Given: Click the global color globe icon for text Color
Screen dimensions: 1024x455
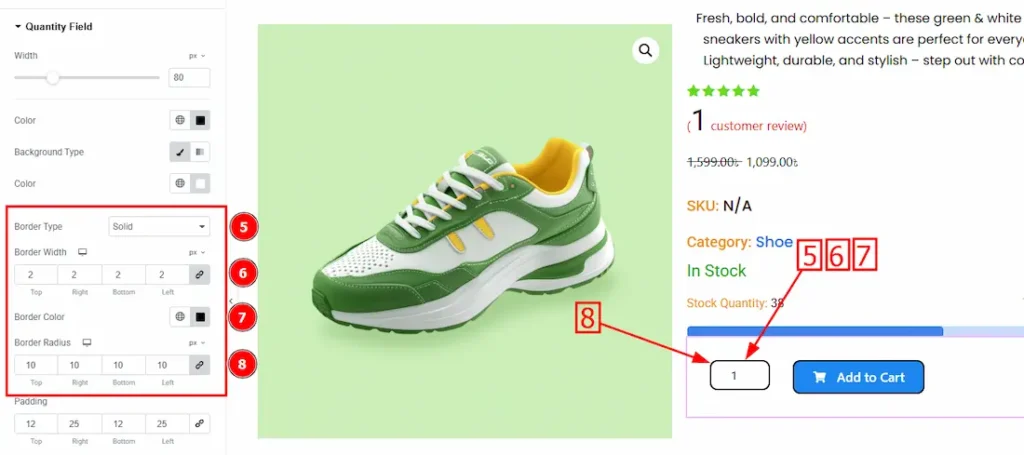Looking at the screenshot, I should coord(180,121).
